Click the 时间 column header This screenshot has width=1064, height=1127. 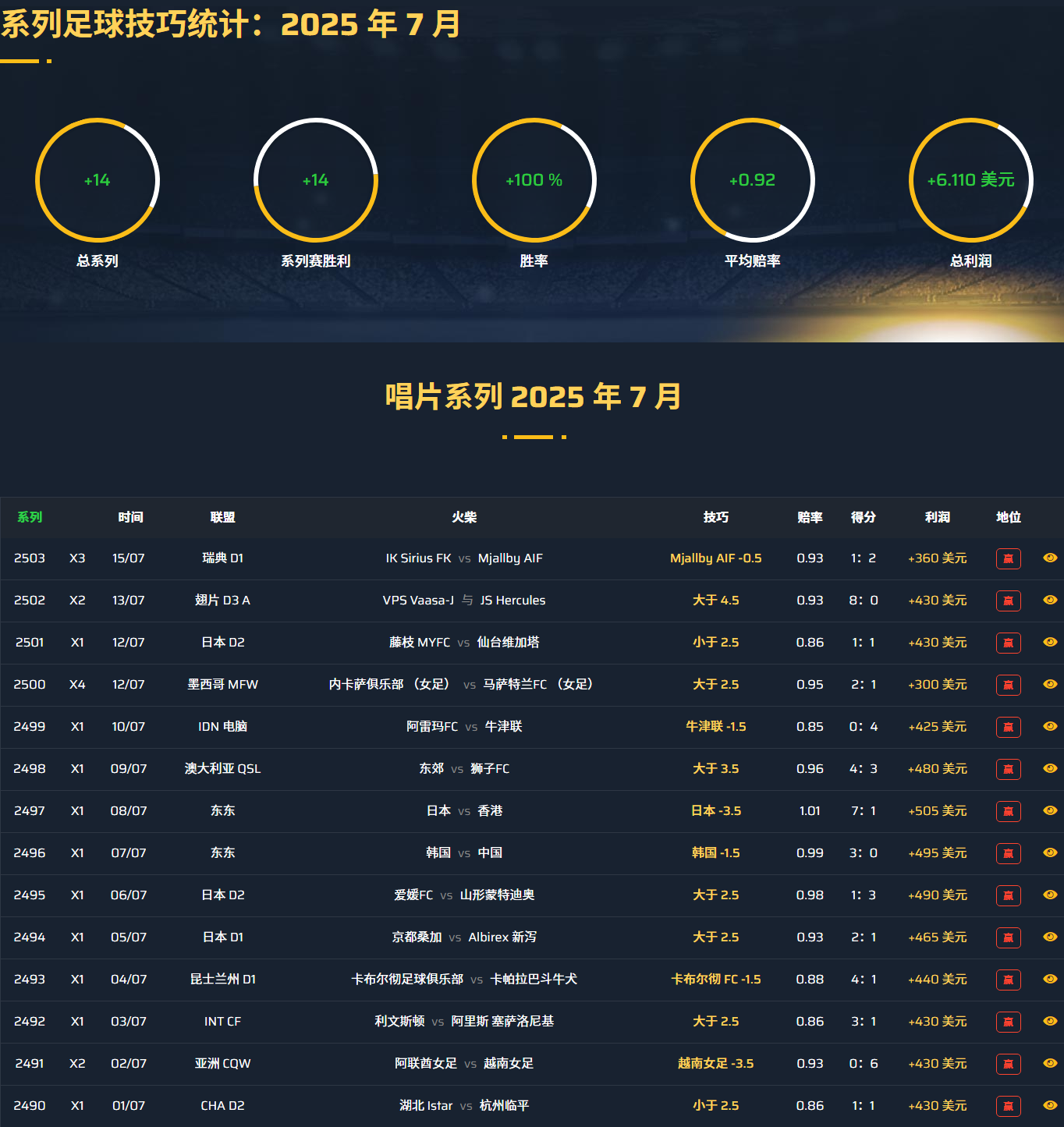pyautogui.click(x=130, y=517)
